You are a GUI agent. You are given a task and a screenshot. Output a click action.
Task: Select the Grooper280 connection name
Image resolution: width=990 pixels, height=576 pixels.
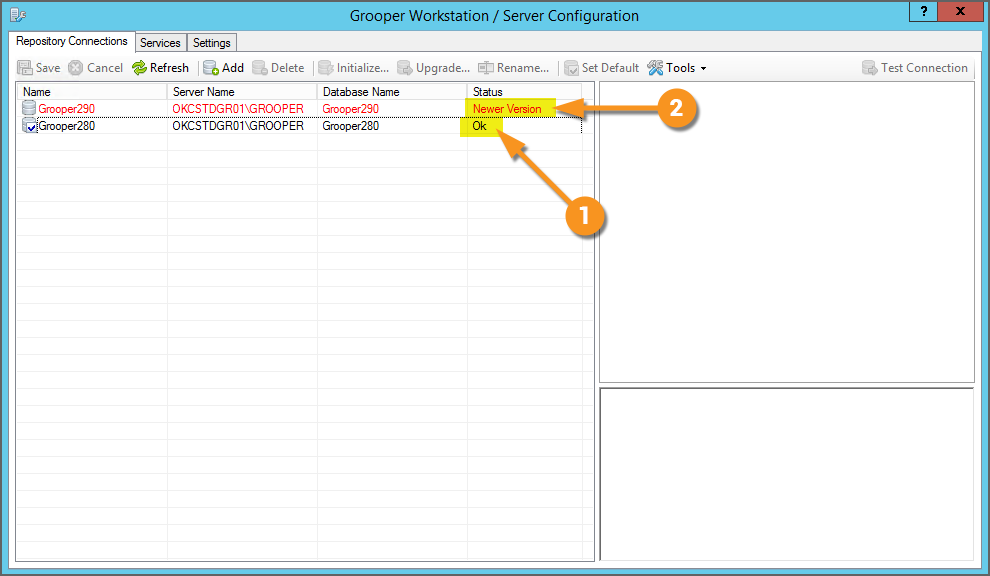[66, 126]
